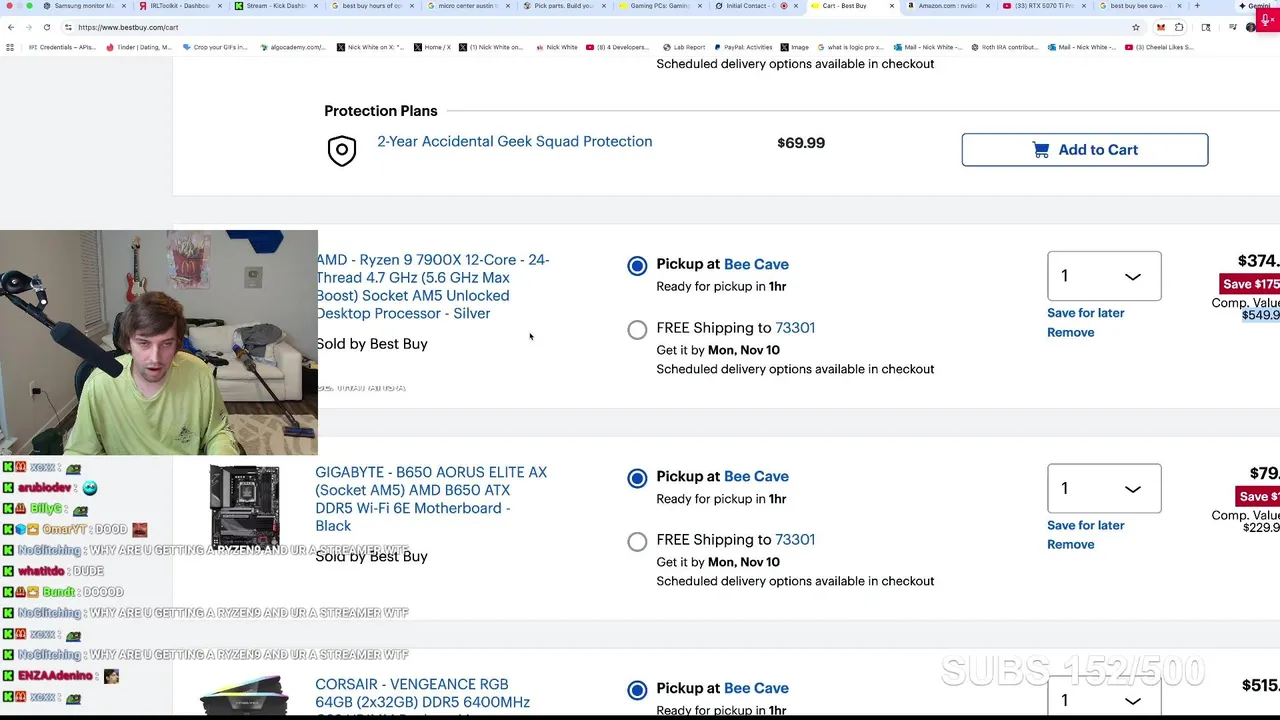Screen dimensions: 1280x720
Task: Select FREE Shipping for GIGABYTE motherboard
Action: click(x=637, y=542)
